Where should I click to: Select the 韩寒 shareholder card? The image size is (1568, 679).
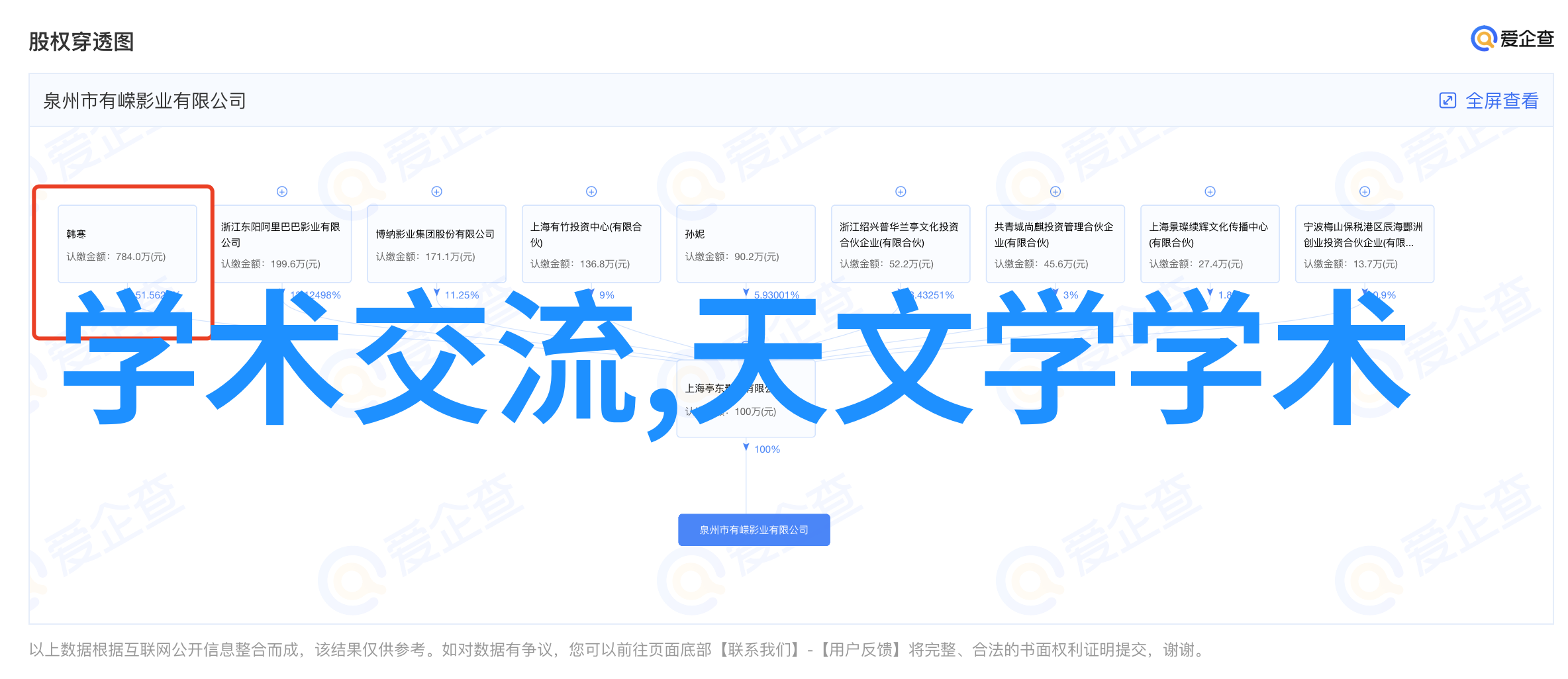[x=127, y=244]
